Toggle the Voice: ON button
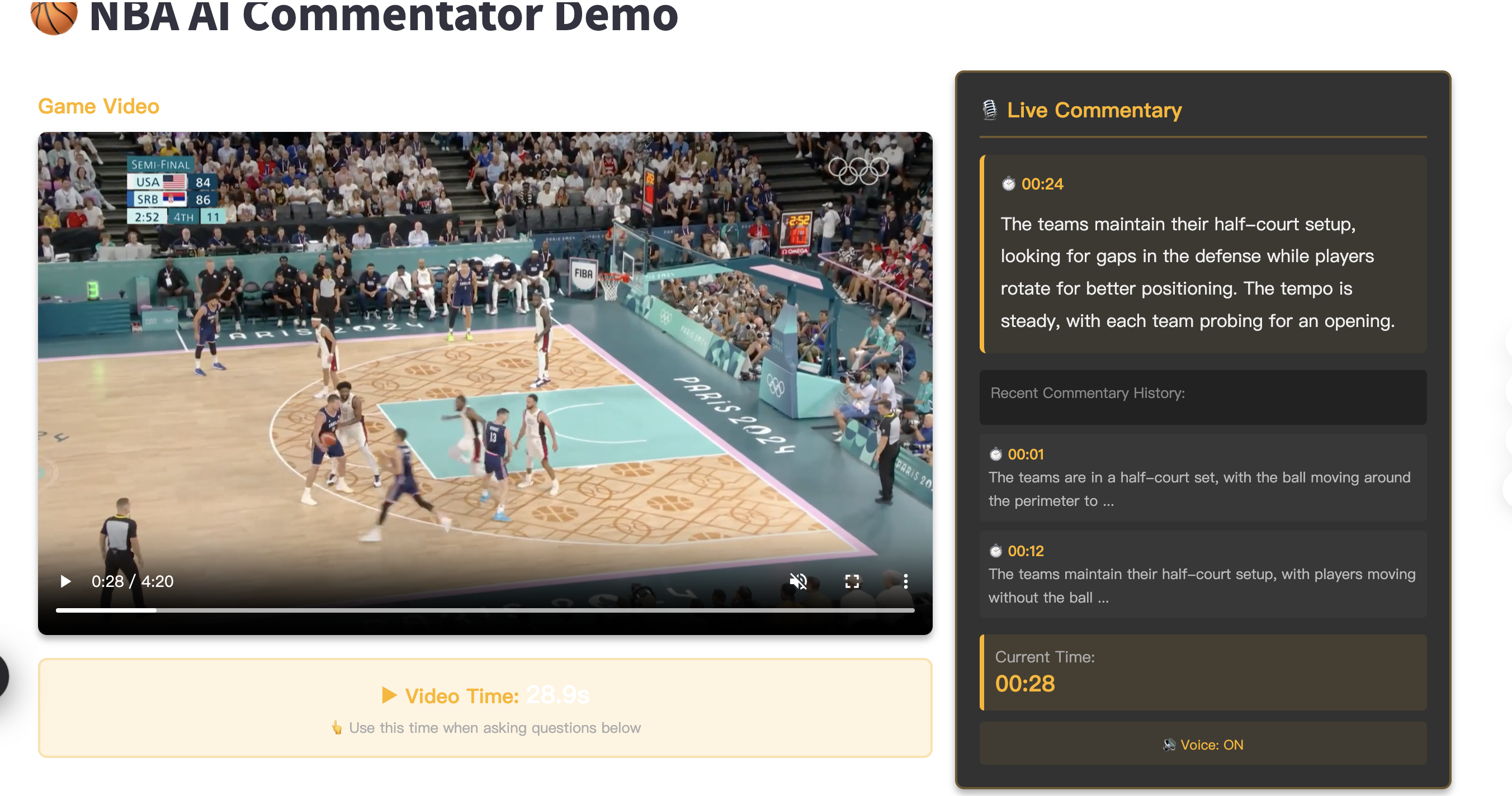The width and height of the screenshot is (1512, 796). tap(1203, 744)
